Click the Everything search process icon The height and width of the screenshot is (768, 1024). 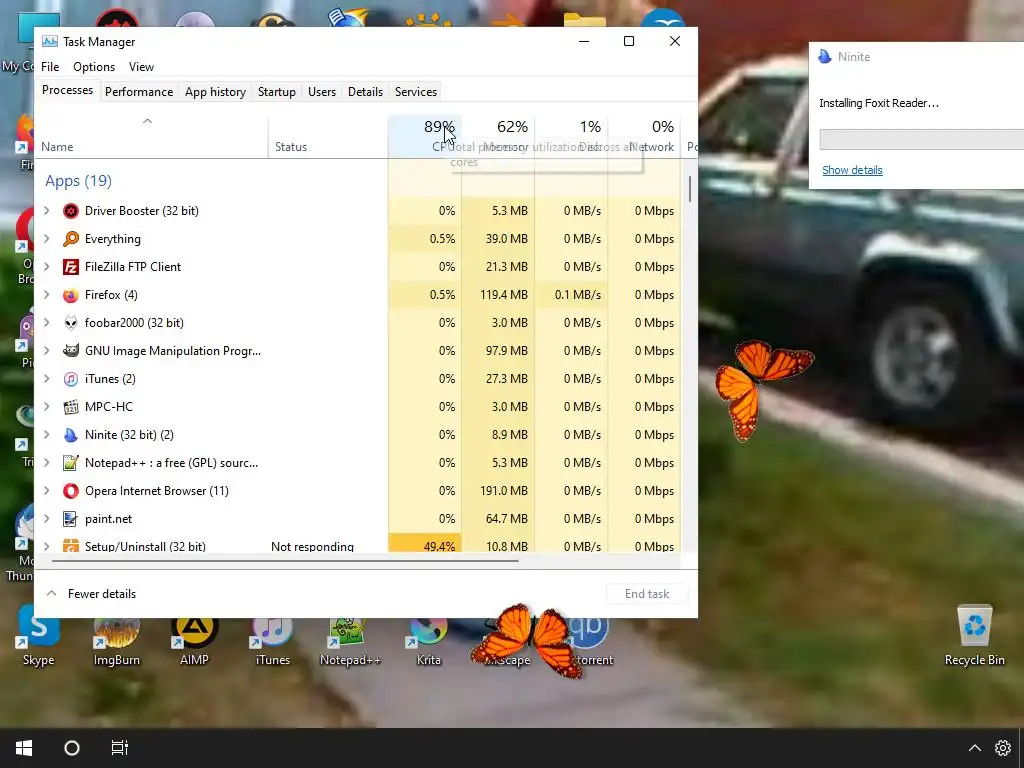71,239
